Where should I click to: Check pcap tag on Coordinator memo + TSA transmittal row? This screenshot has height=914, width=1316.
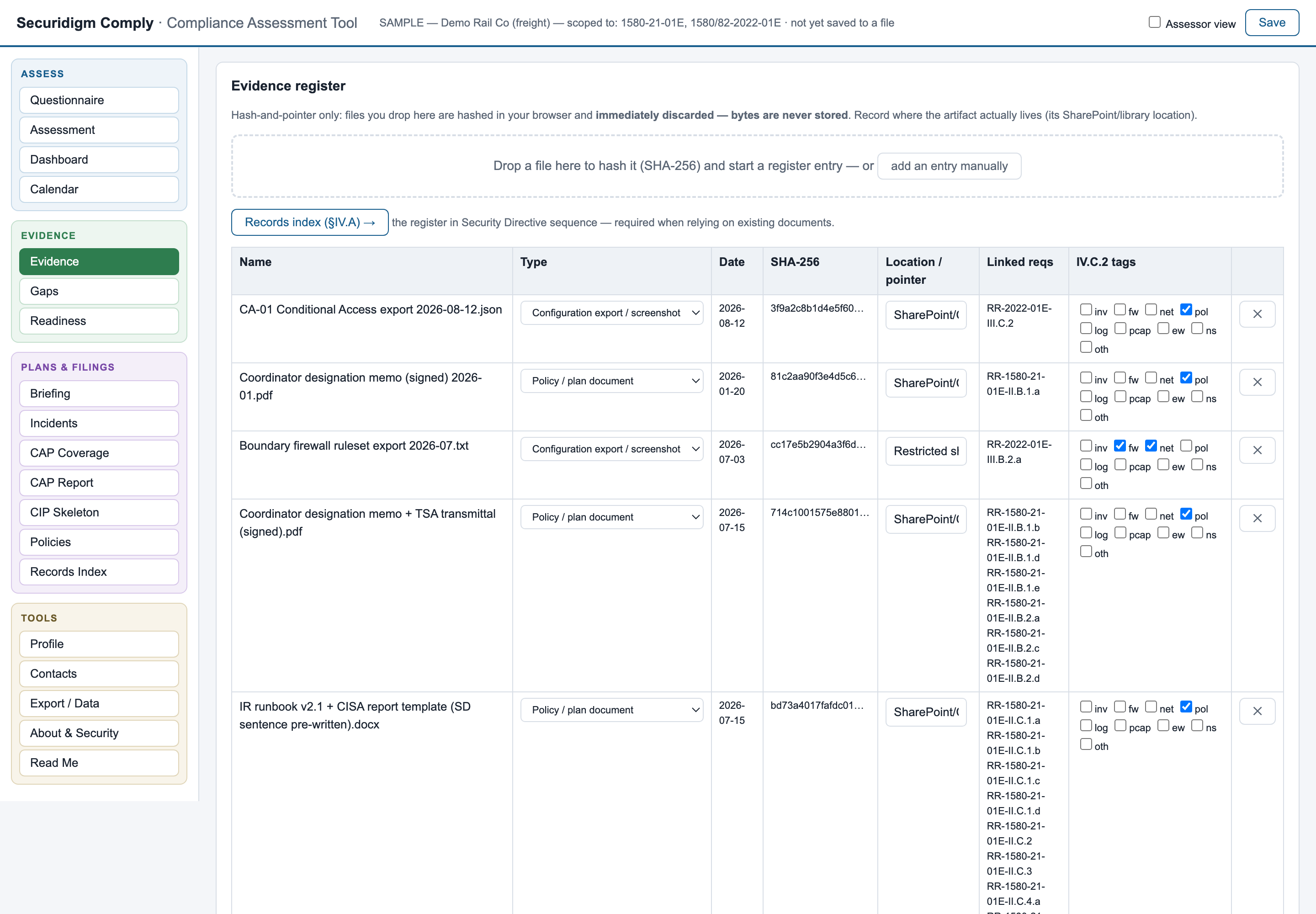pyautogui.click(x=1120, y=533)
